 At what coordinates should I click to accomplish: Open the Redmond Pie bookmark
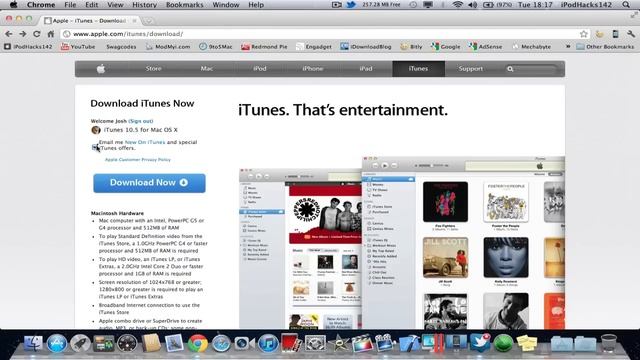[x=264, y=47]
